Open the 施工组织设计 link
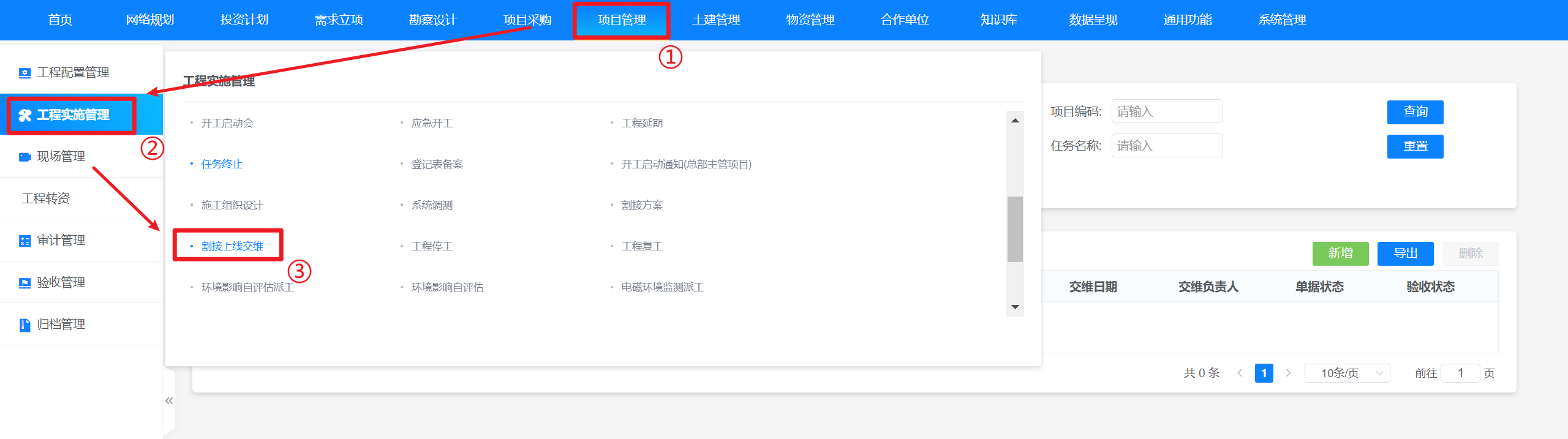 (x=232, y=205)
